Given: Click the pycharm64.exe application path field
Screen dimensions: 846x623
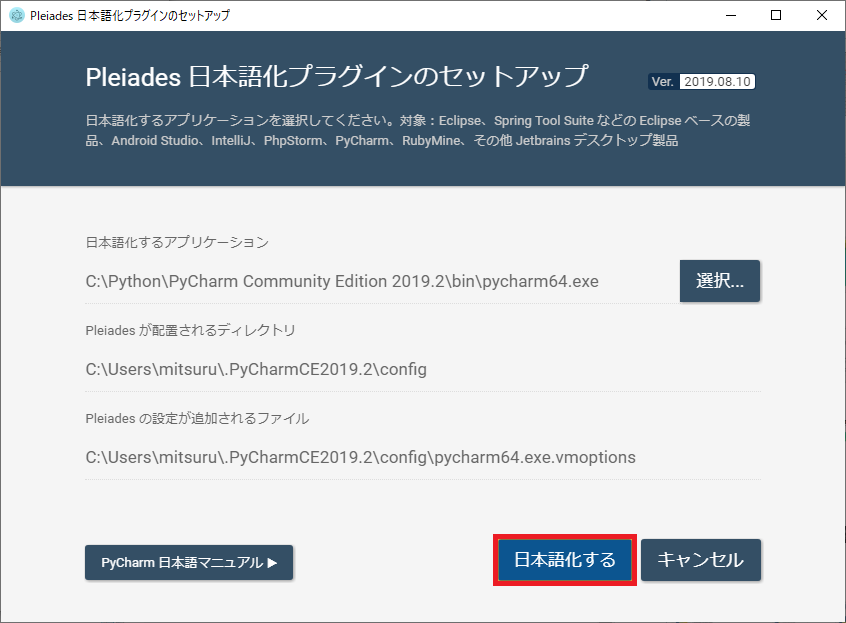Looking at the screenshot, I should [380, 282].
